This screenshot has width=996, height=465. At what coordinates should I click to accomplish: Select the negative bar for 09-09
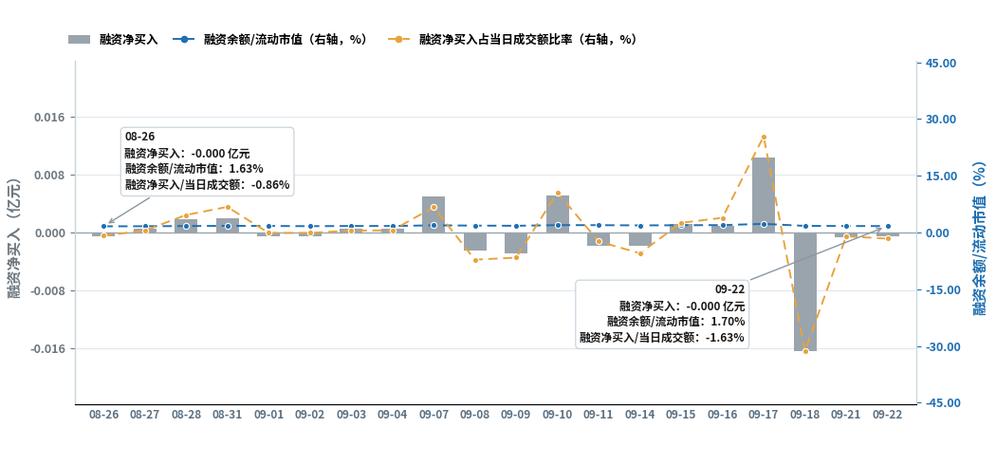tap(516, 243)
